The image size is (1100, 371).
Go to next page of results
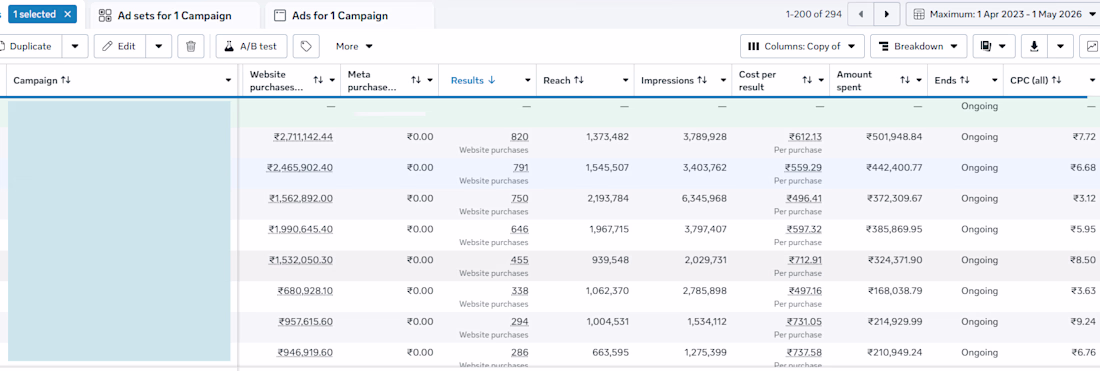[x=887, y=14]
